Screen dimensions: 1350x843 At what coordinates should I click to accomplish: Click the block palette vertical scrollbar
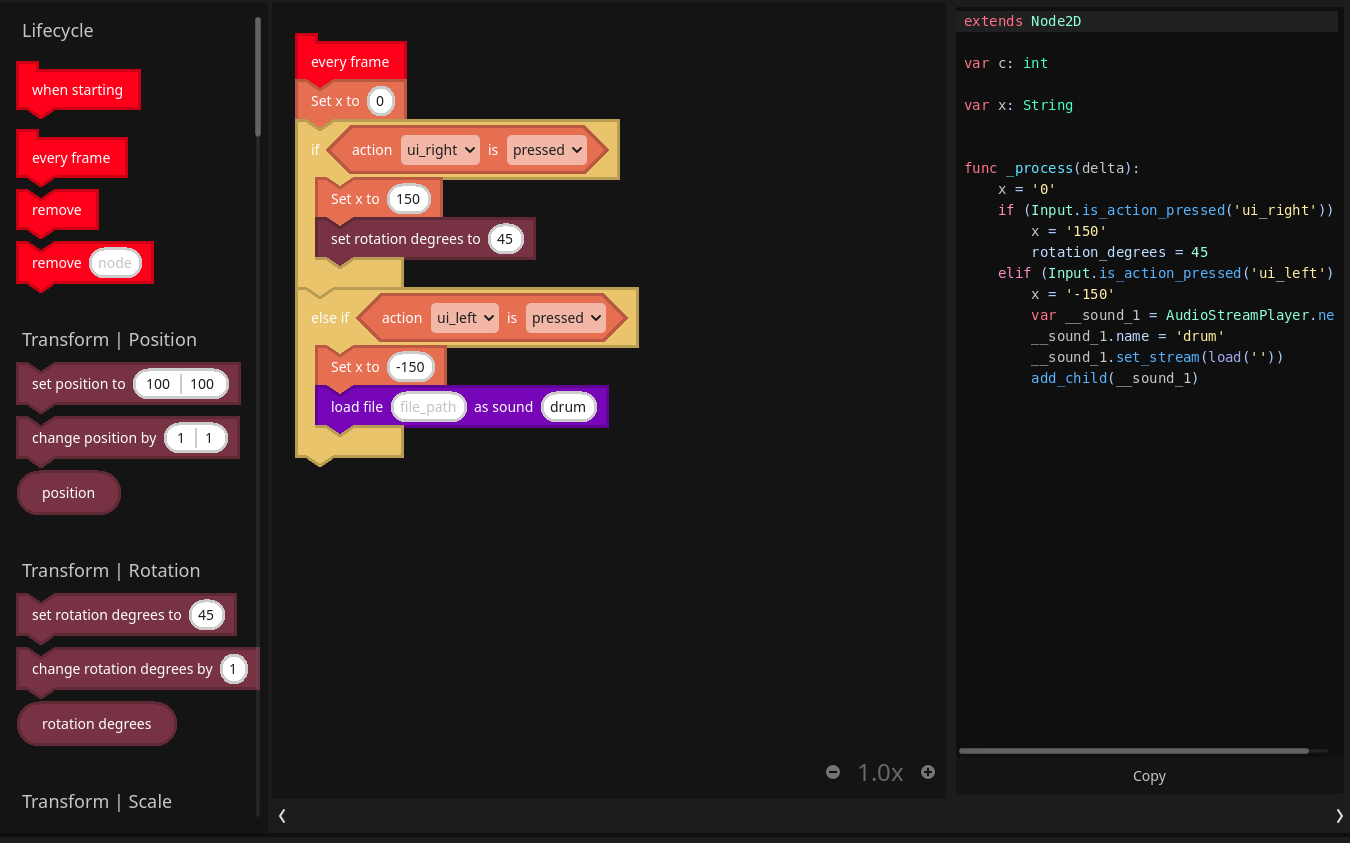point(258,78)
